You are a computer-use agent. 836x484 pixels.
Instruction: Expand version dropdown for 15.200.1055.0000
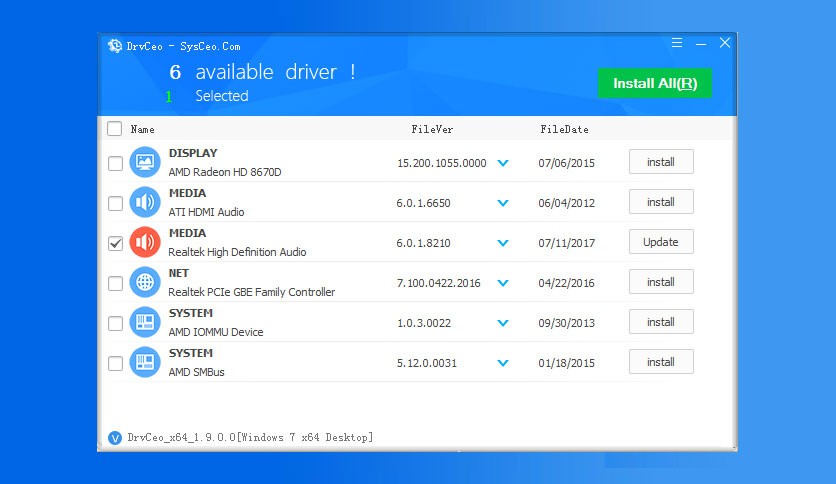click(x=503, y=163)
